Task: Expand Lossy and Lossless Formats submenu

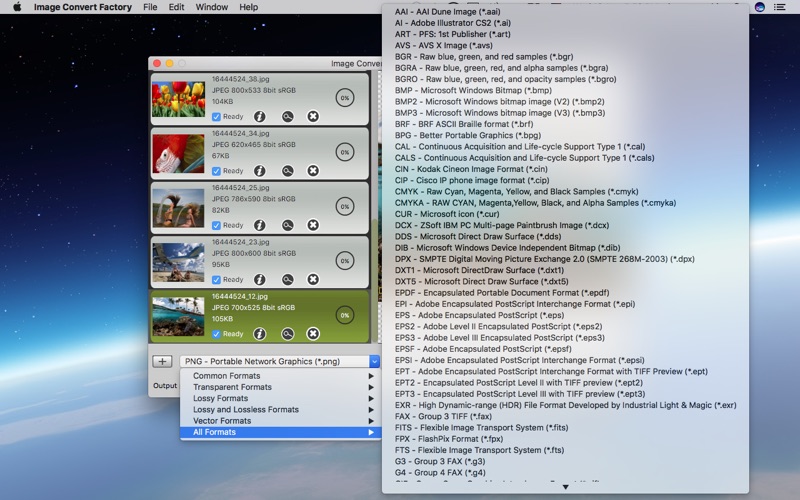Action: tap(281, 410)
